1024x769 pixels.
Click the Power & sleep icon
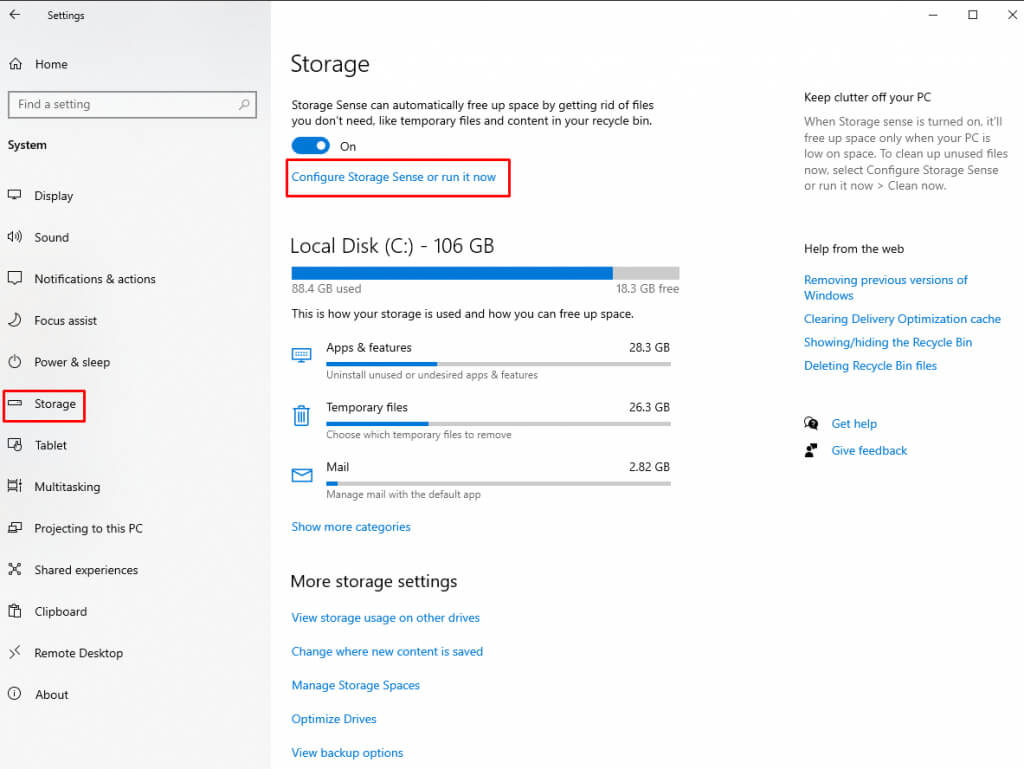[15, 362]
